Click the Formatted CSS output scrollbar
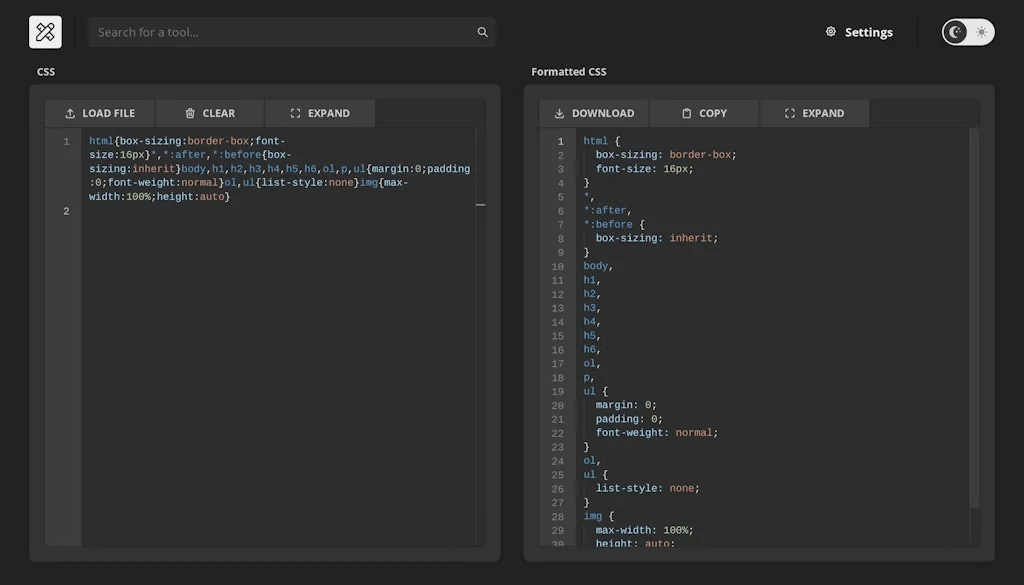The height and width of the screenshot is (585, 1024). pos(974,319)
